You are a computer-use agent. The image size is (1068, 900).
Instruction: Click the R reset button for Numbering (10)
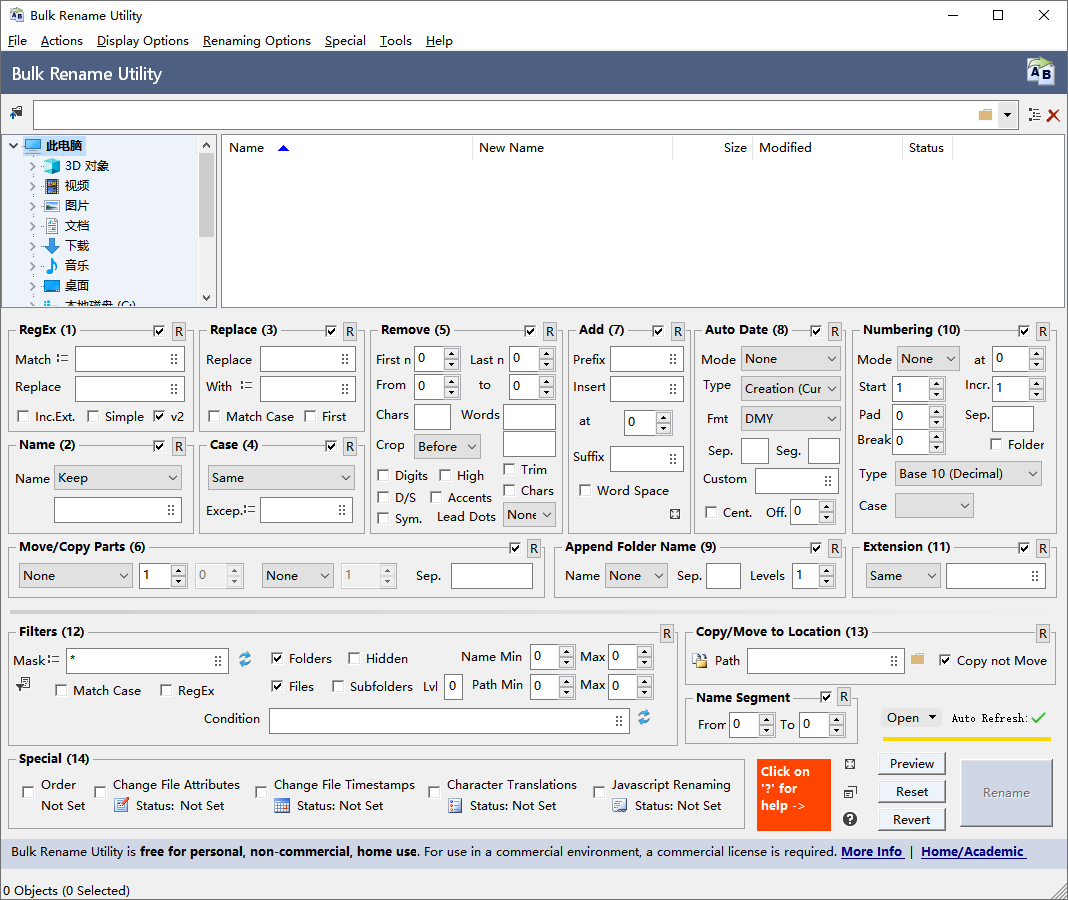pyautogui.click(x=1043, y=331)
